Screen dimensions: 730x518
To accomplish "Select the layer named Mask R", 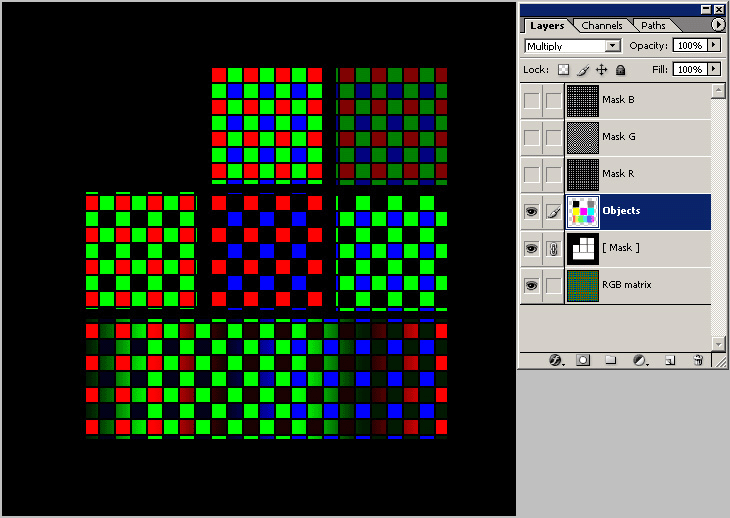I will (x=618, y=174).
